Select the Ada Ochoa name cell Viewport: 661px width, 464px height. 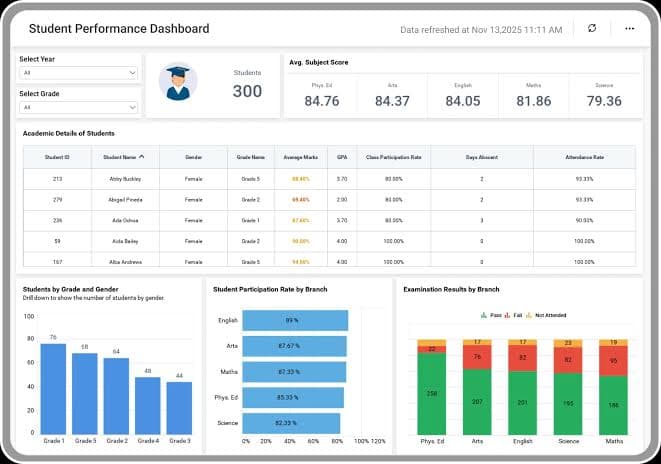click(x=125, y=220)
